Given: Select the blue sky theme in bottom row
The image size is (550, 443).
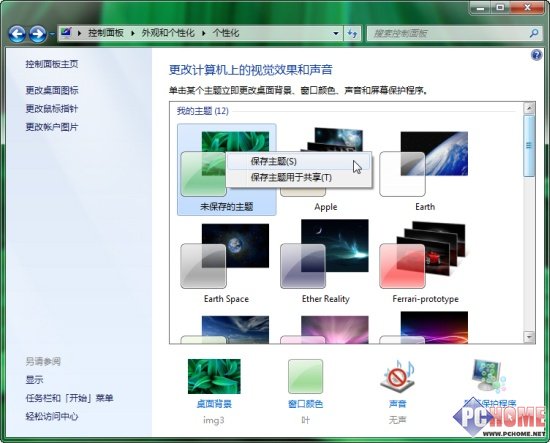Looking at the screenshot, I should coord(226,329).
